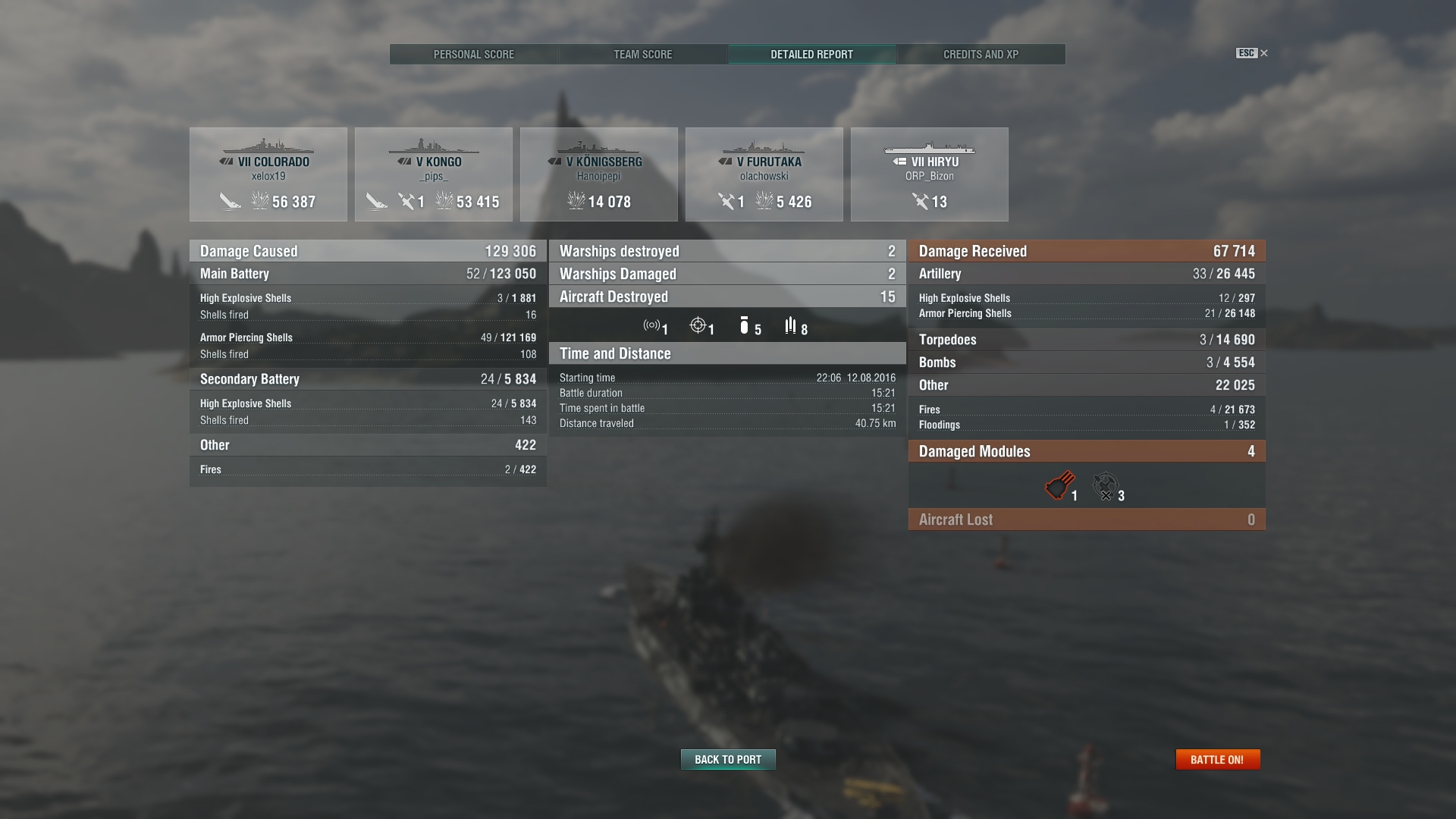Switch to the Personal Score tab
Image resolution: width=1456 pixels, height=819 pixels.
click(x=474, y=55)
